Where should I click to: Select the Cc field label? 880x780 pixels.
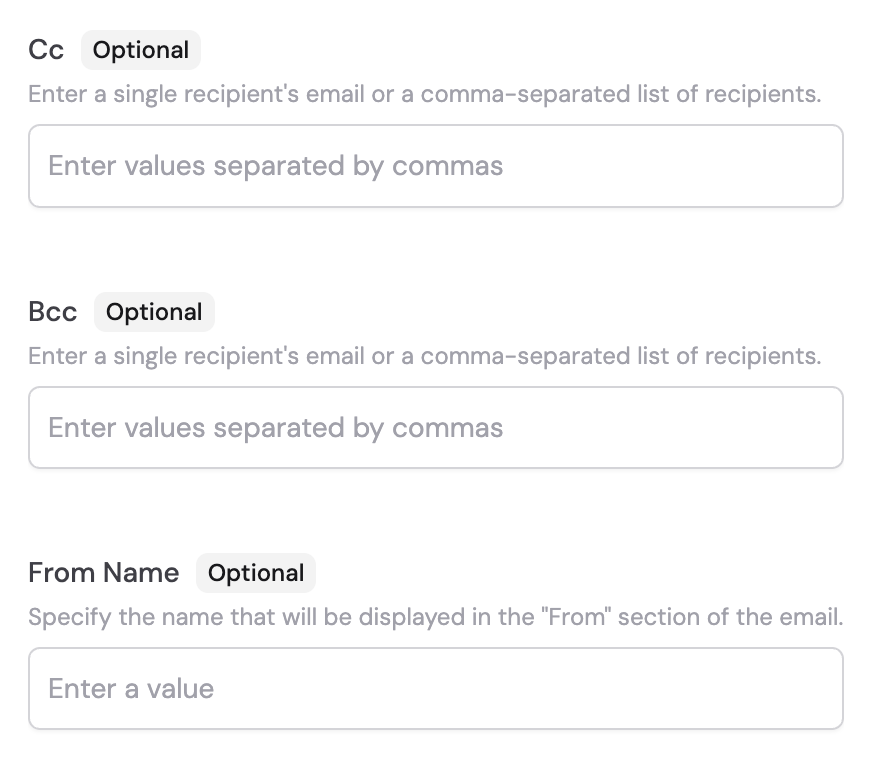click(x=46, y=49)
